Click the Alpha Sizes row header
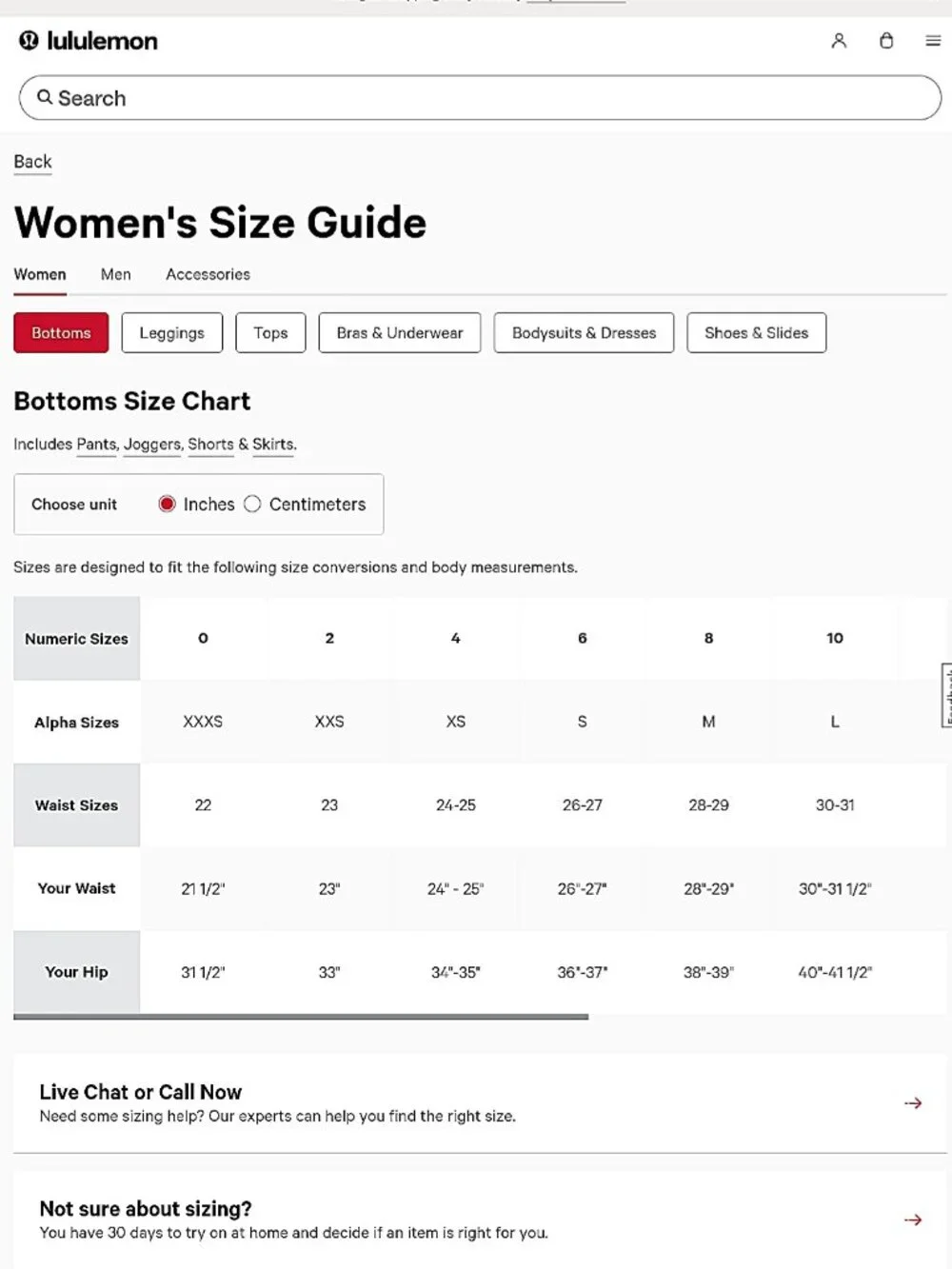 [x=76, y=722]
